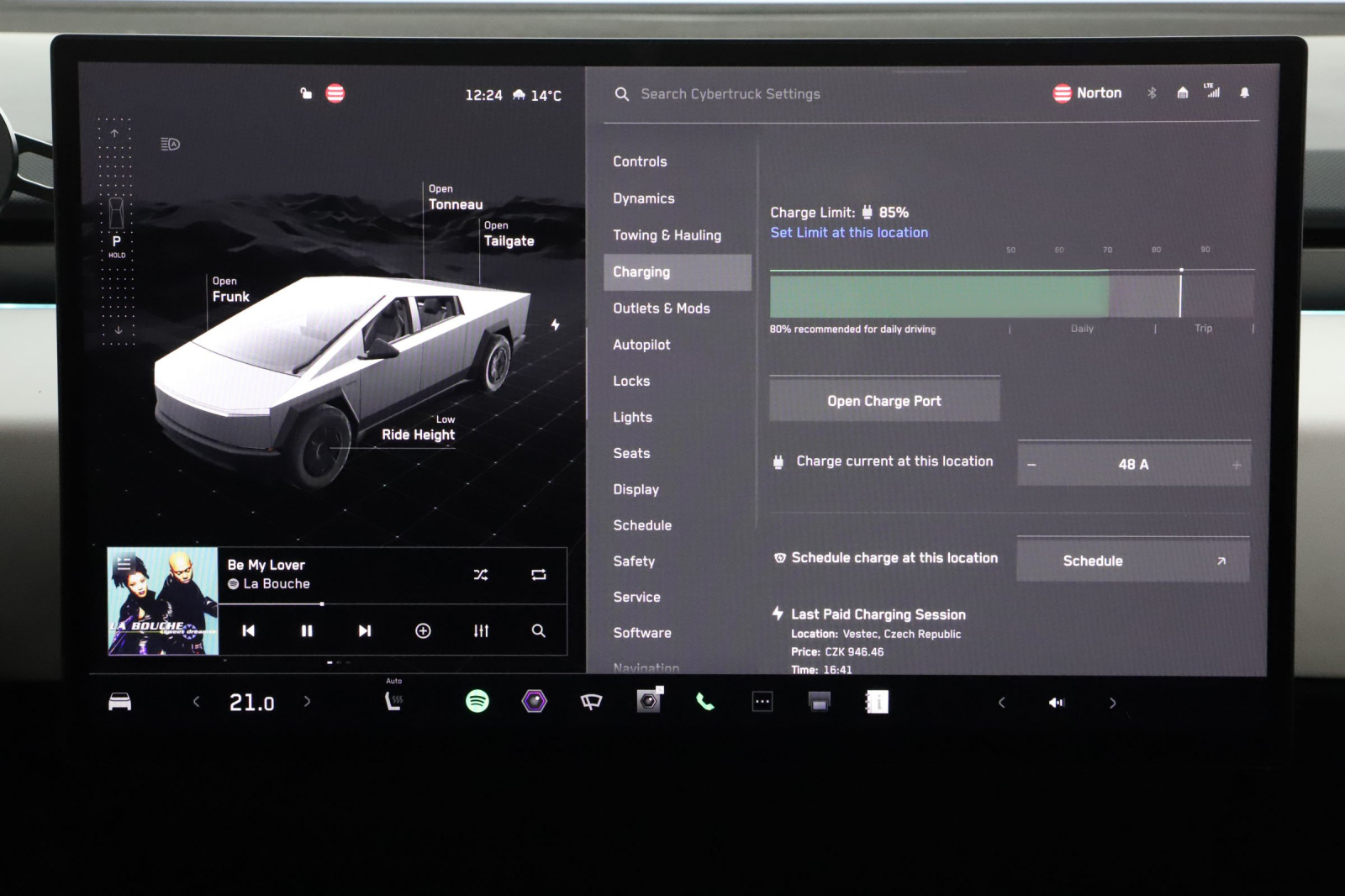
Task: Open the Schedule charging dialog
Action: click(1133, 560)
